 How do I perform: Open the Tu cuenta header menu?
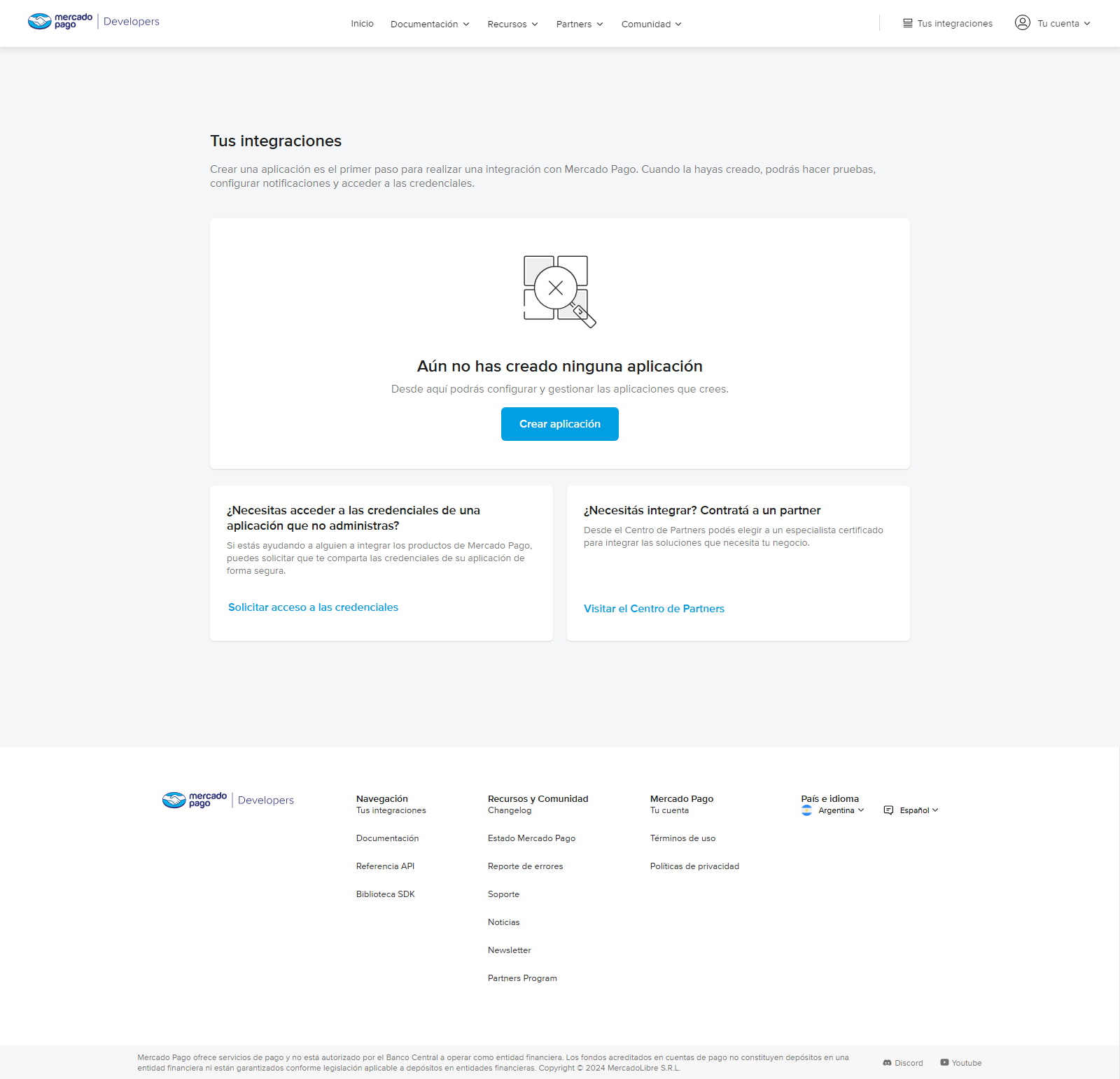pyautogui.click(x=1063, y=23)
